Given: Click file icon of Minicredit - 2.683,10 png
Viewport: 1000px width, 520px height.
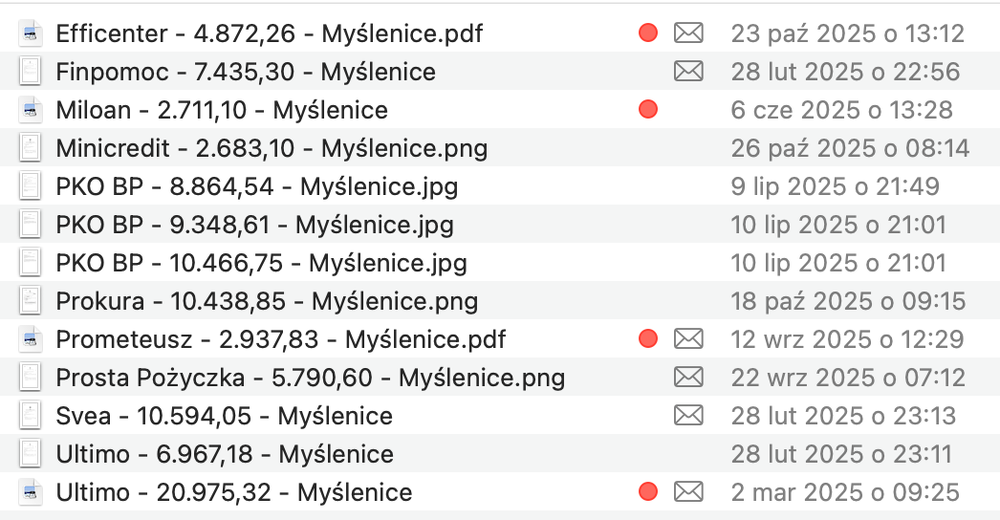Looking at the screenshot, I should pyautogui.click(x=30, y=148).
